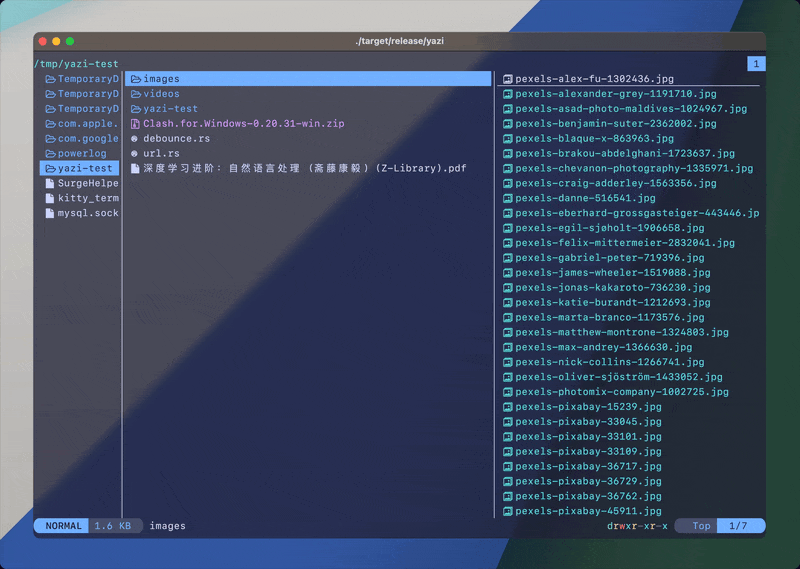Viewport: 800px width, 569px height.
Task: Click the zip archive icon for Clash.for.Windows
Action: (x=135, y=124)
